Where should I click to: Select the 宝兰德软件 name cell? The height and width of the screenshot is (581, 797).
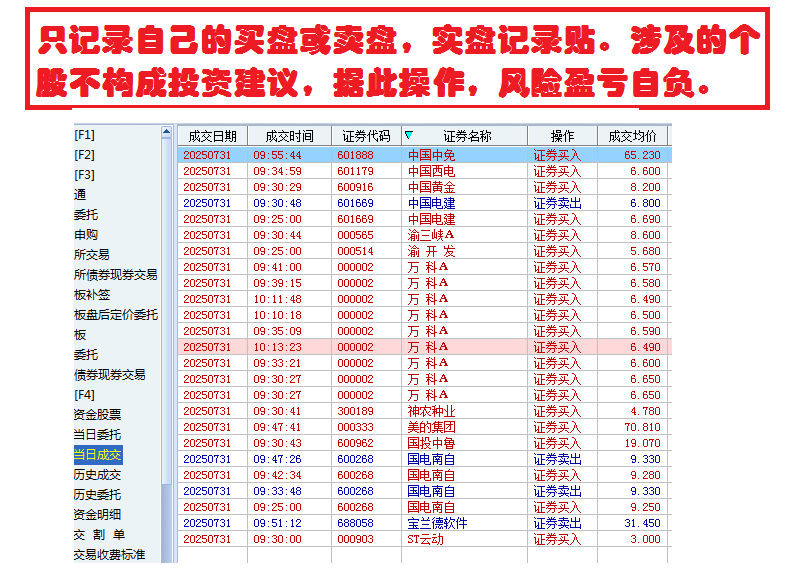(437, 524)
